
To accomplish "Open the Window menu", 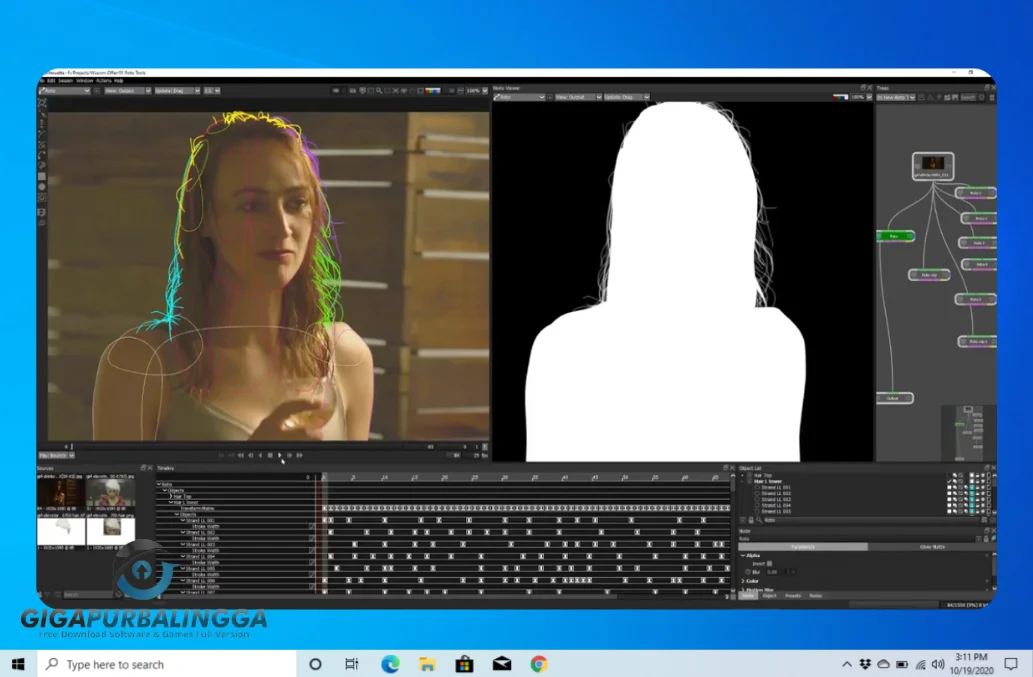I will click(x=84, y=80).
